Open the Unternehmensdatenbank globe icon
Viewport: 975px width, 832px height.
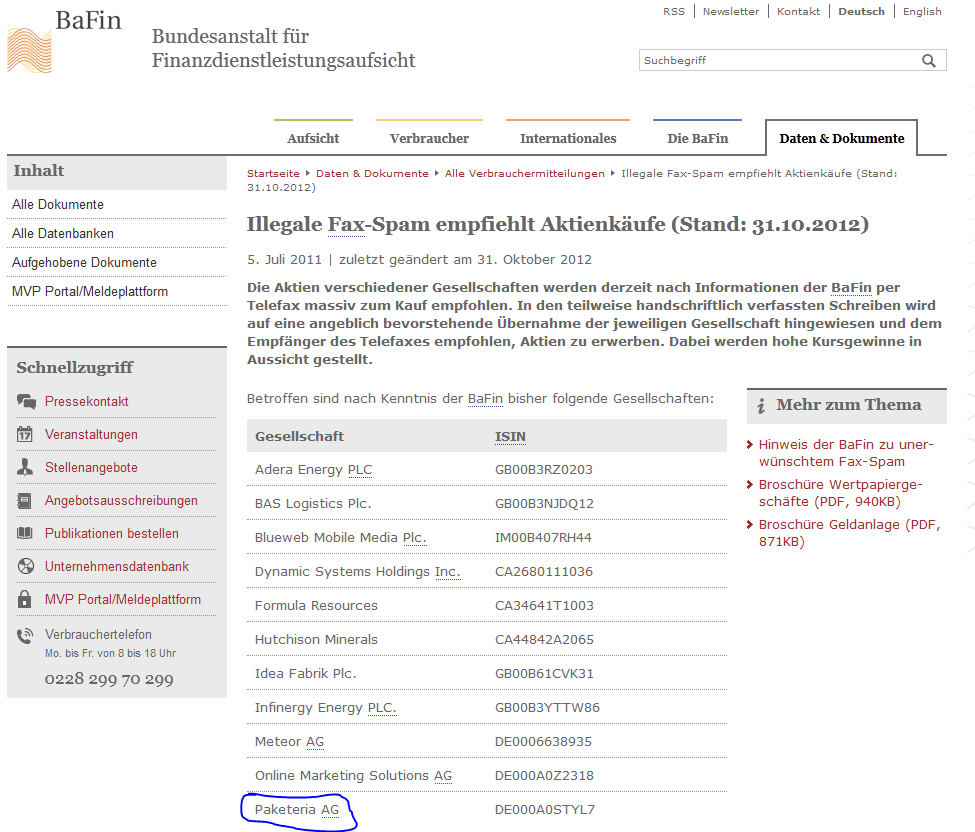[x=23, y=568]
